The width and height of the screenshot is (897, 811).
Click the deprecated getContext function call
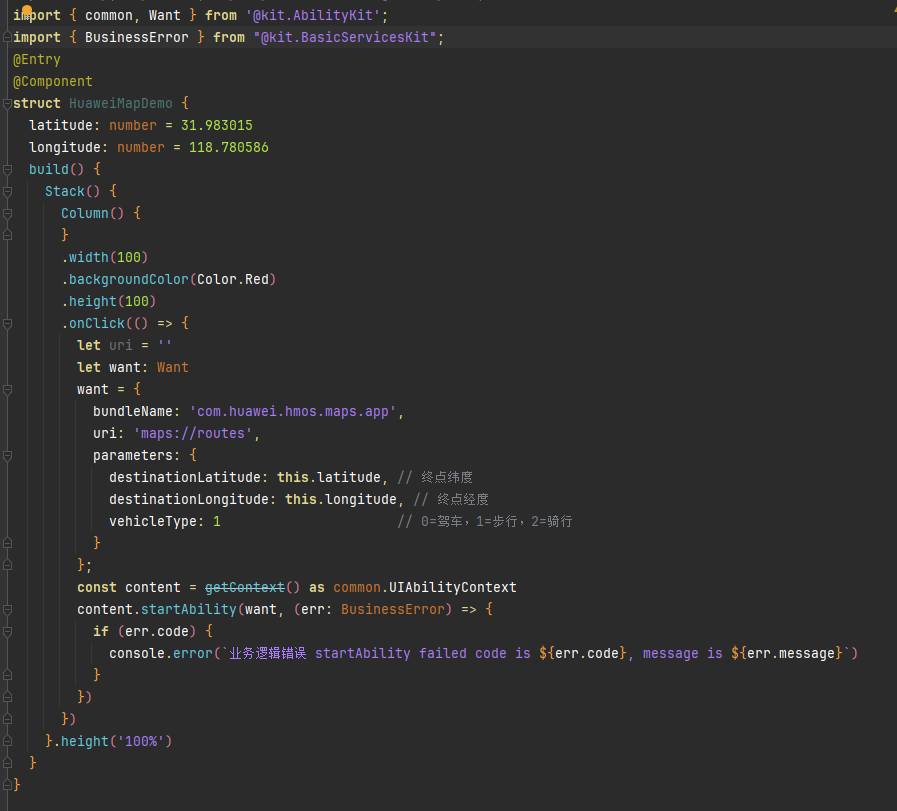(x=245, y=588)
